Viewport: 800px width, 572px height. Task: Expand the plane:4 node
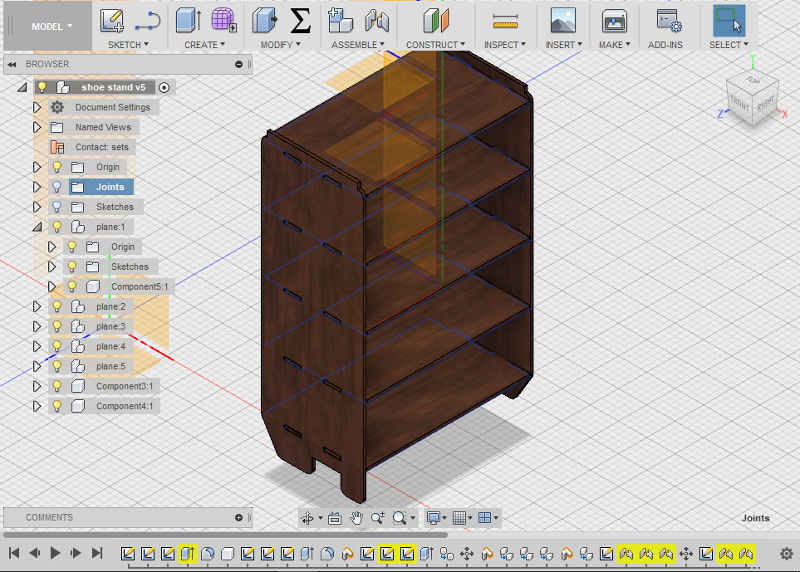(x=37, y=346)
